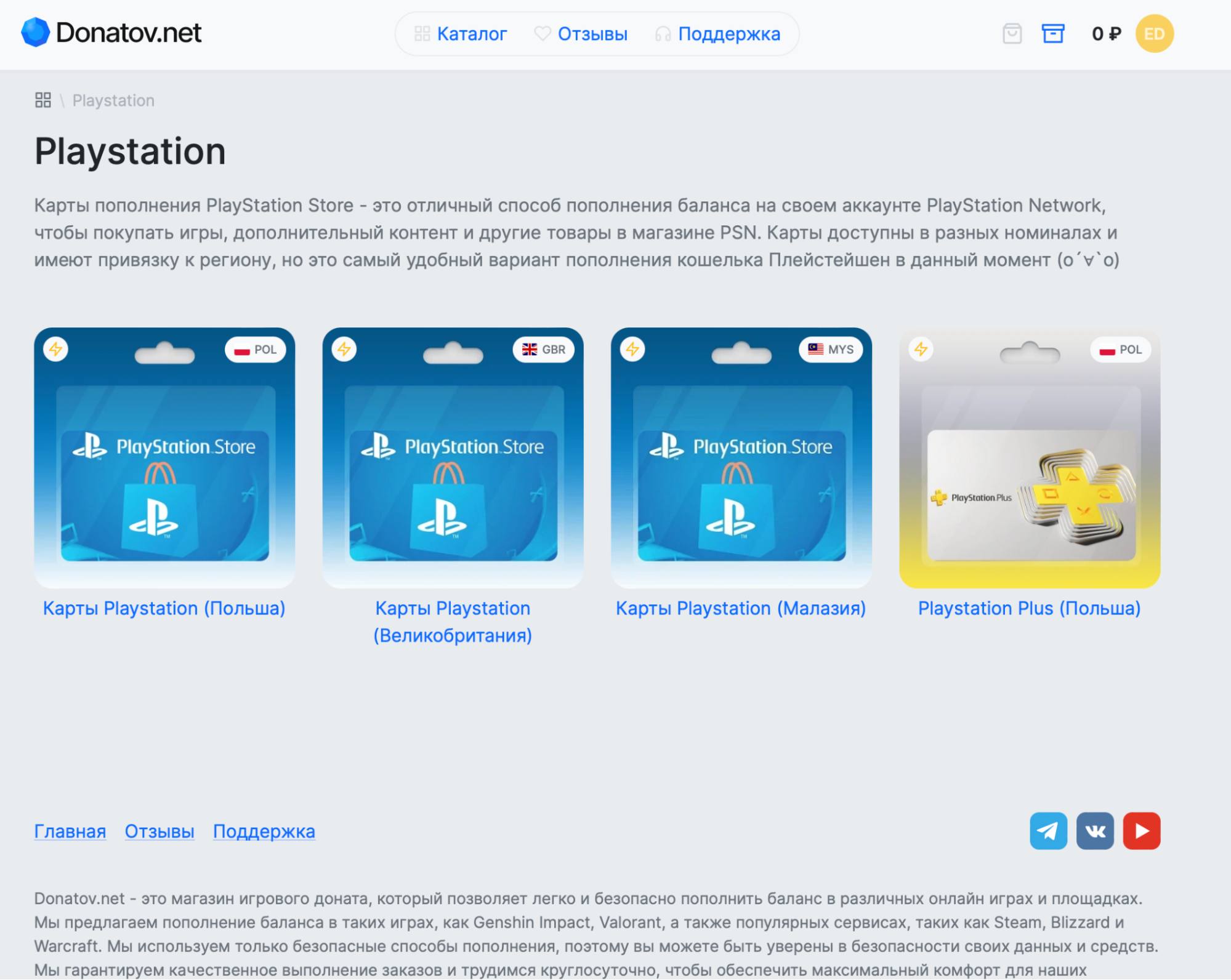Screen dimensions: 1231x980
Task: Open the blue archive box orders icon
Action: pyautogui.click(x=1053, y=33)
